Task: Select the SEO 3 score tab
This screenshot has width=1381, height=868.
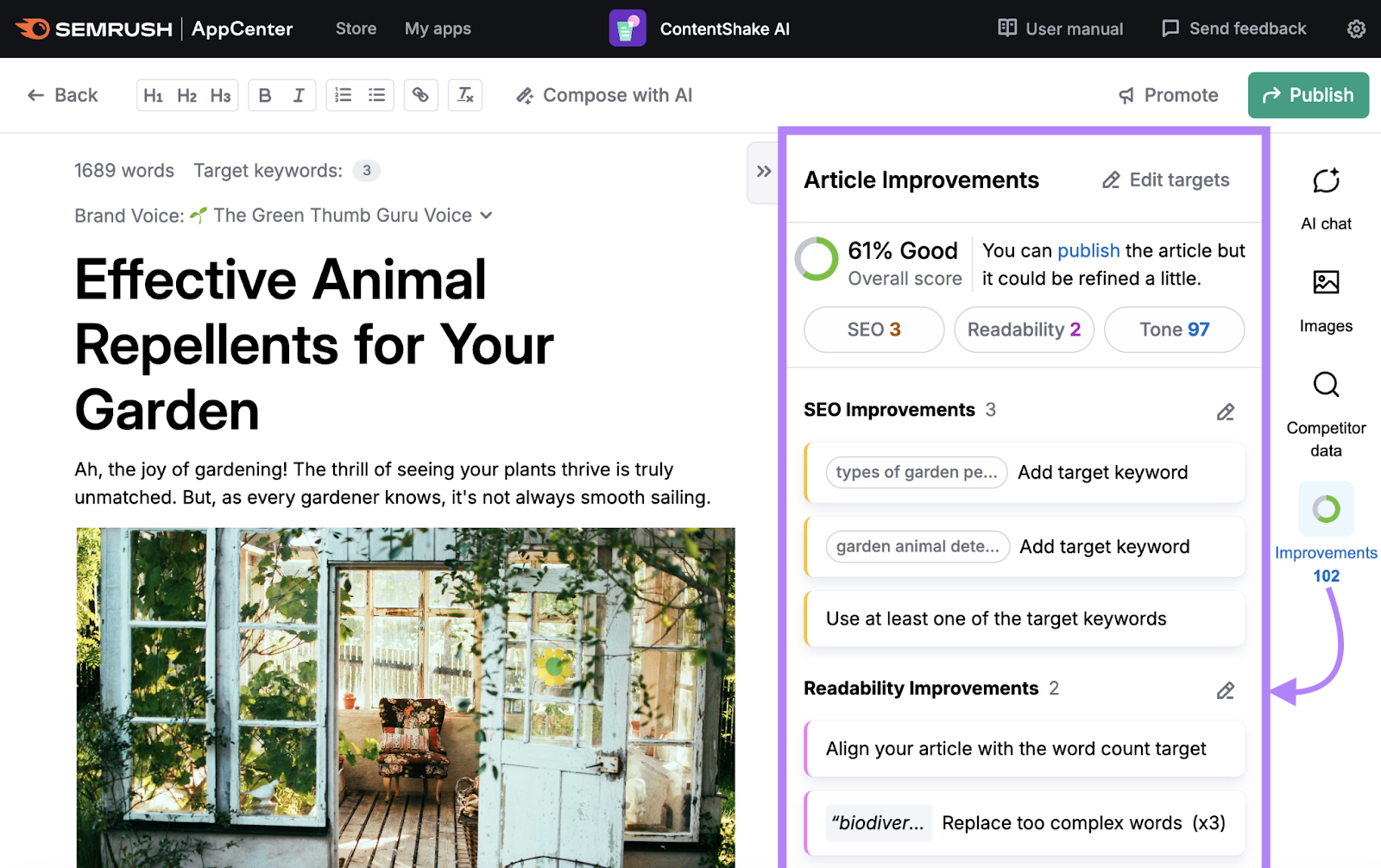Action: [873, 330]
